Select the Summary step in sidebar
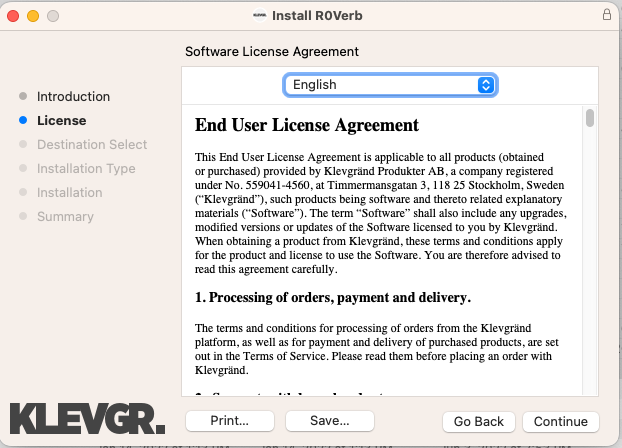The width and height of the screenshot is (622, 448). pyautogui.click(x=65, y=217)
